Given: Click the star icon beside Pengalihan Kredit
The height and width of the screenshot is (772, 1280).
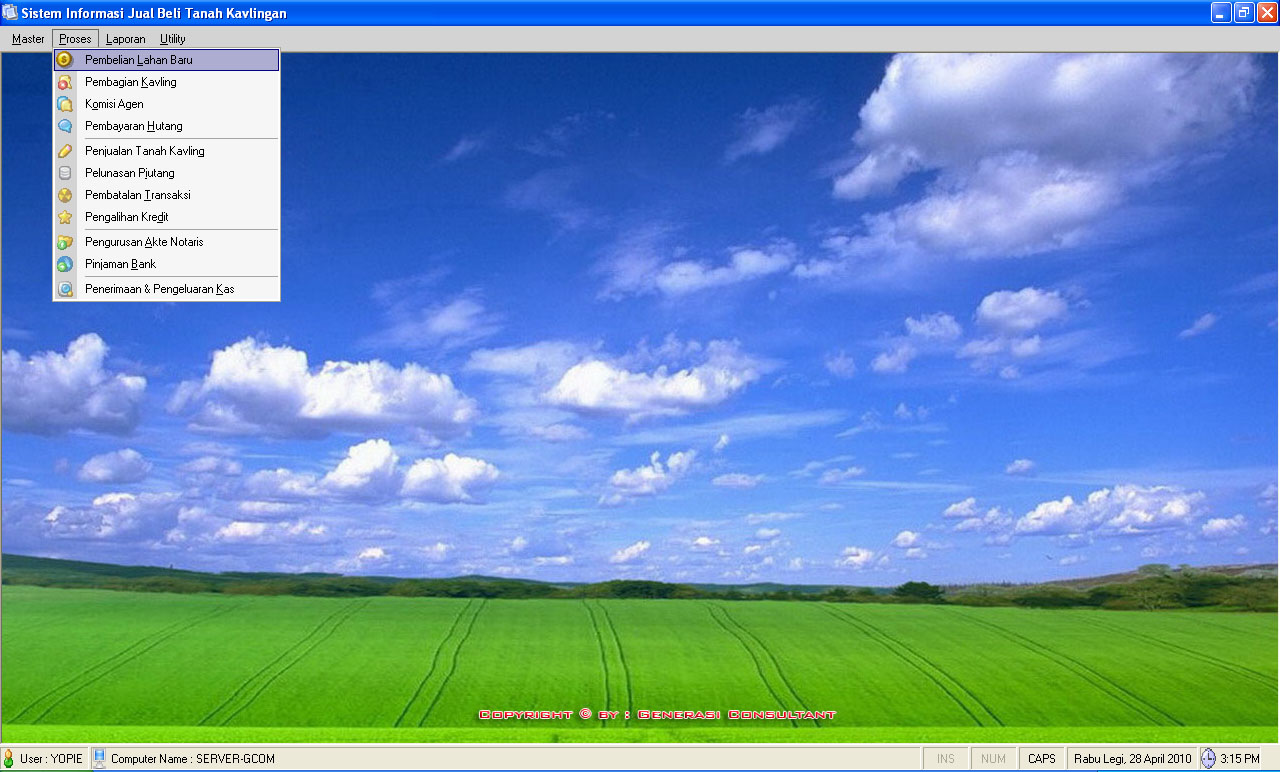Looking at the screenshot, I should coord(65,217).
